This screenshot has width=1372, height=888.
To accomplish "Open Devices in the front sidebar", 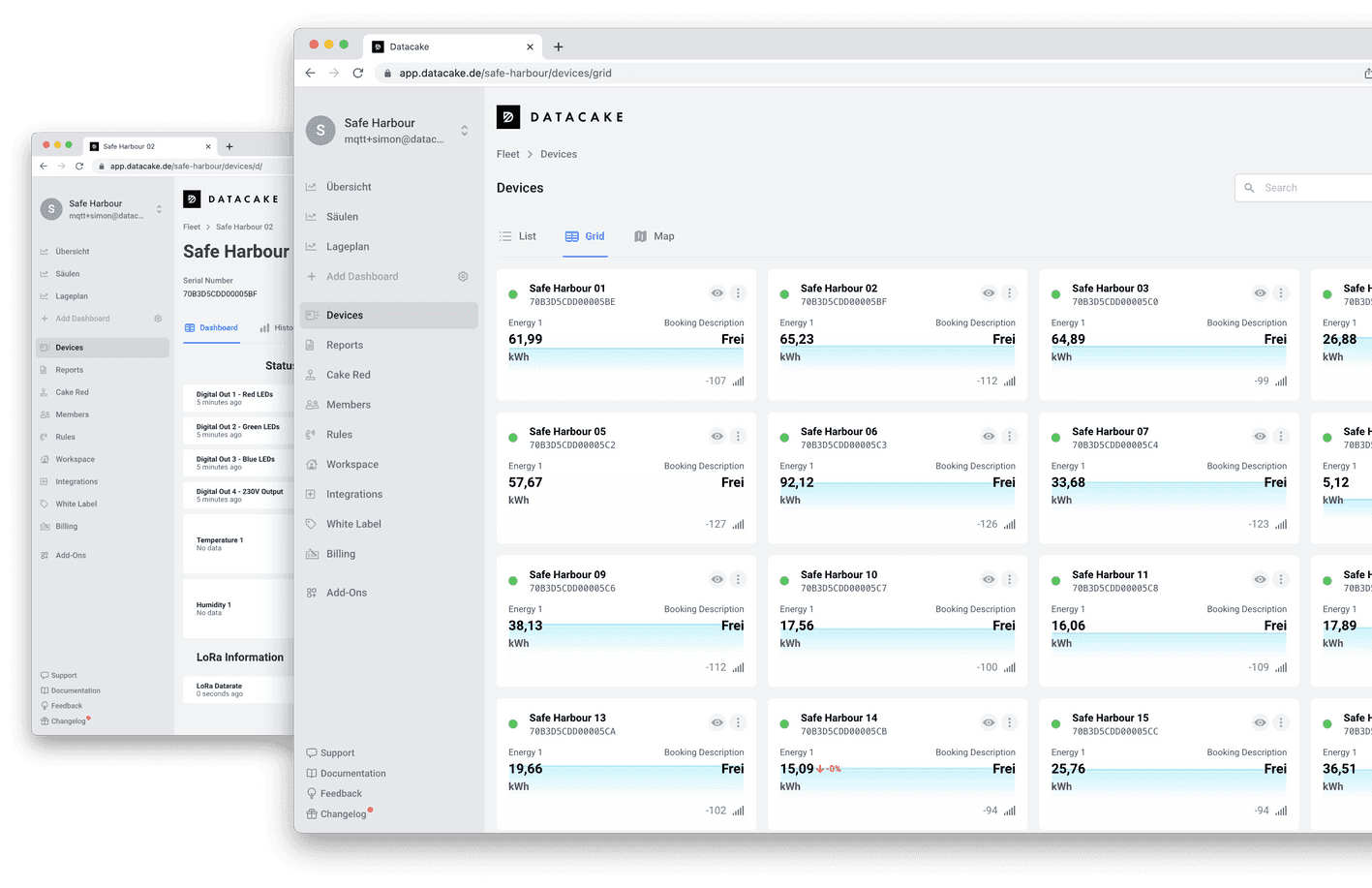I will pyautogui.click(x=389, y=316).
